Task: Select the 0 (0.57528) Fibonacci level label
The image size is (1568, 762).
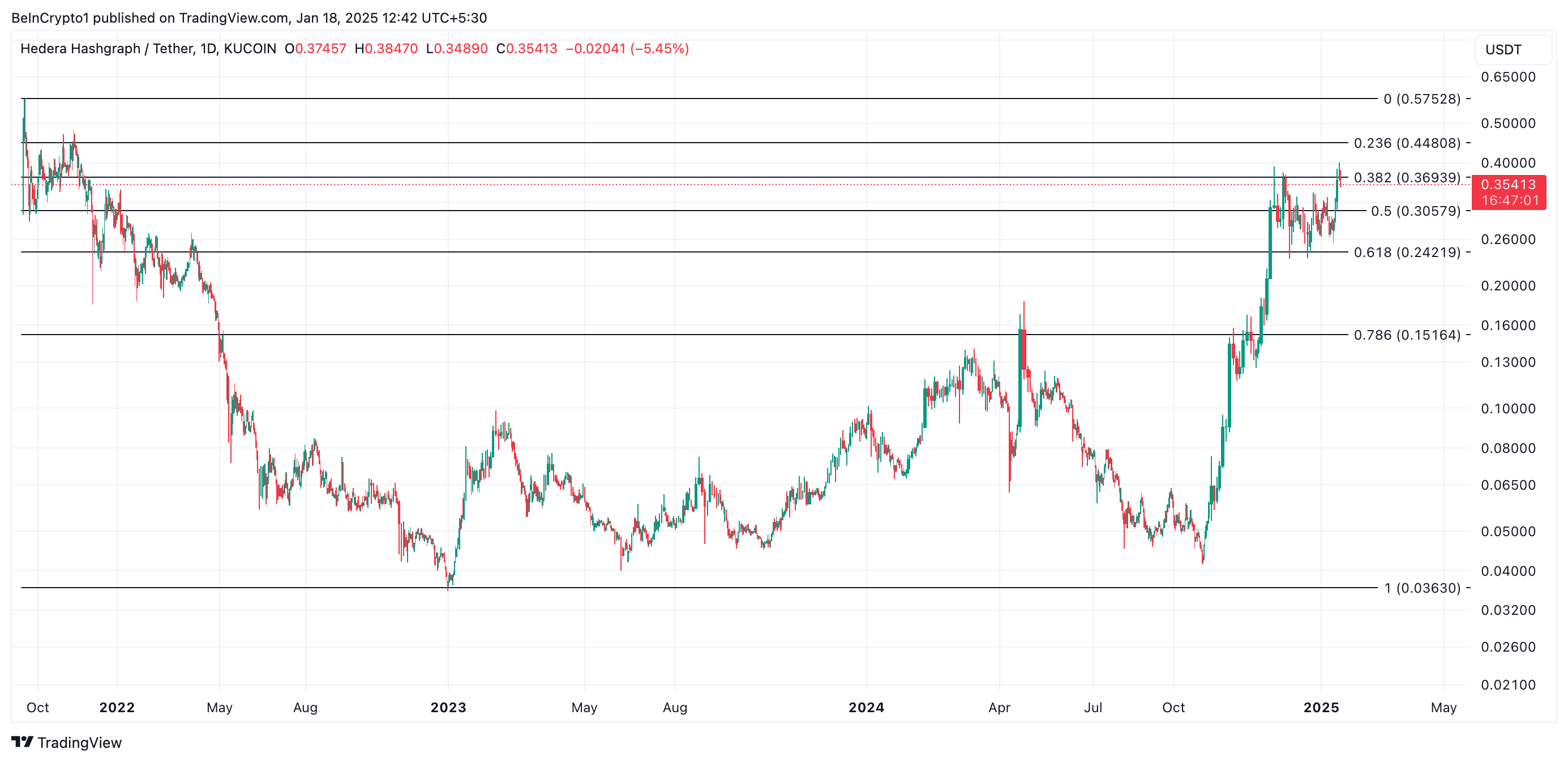Action: [1421, 99]
